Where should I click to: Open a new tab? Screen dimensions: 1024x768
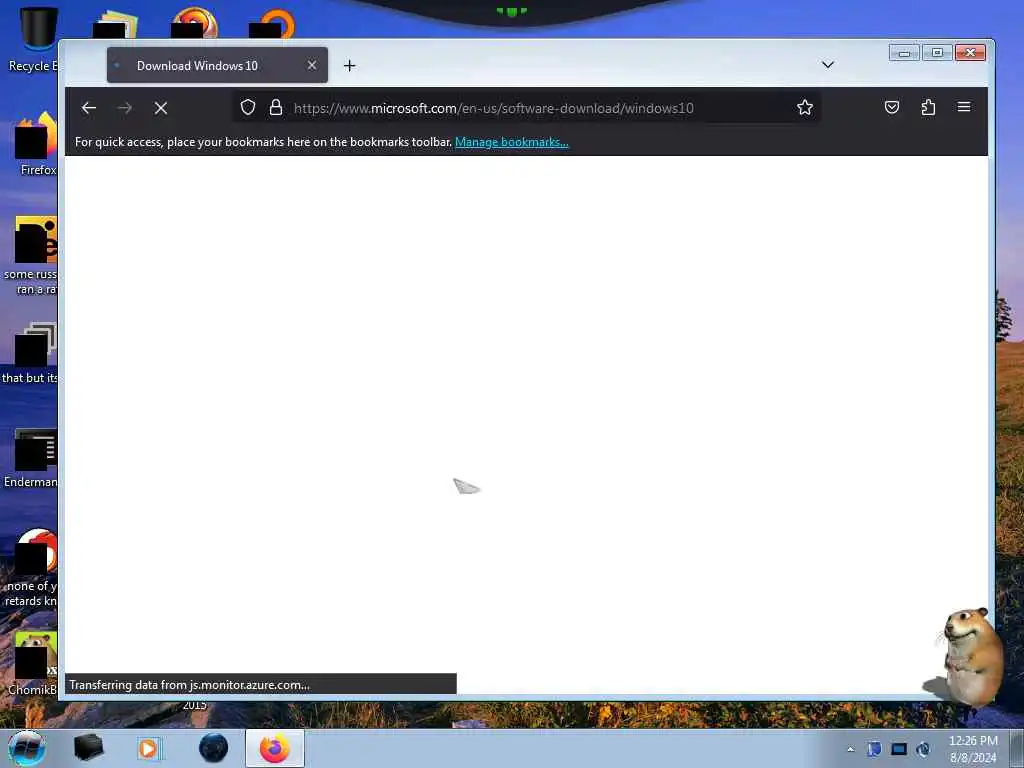coord(349,65)
